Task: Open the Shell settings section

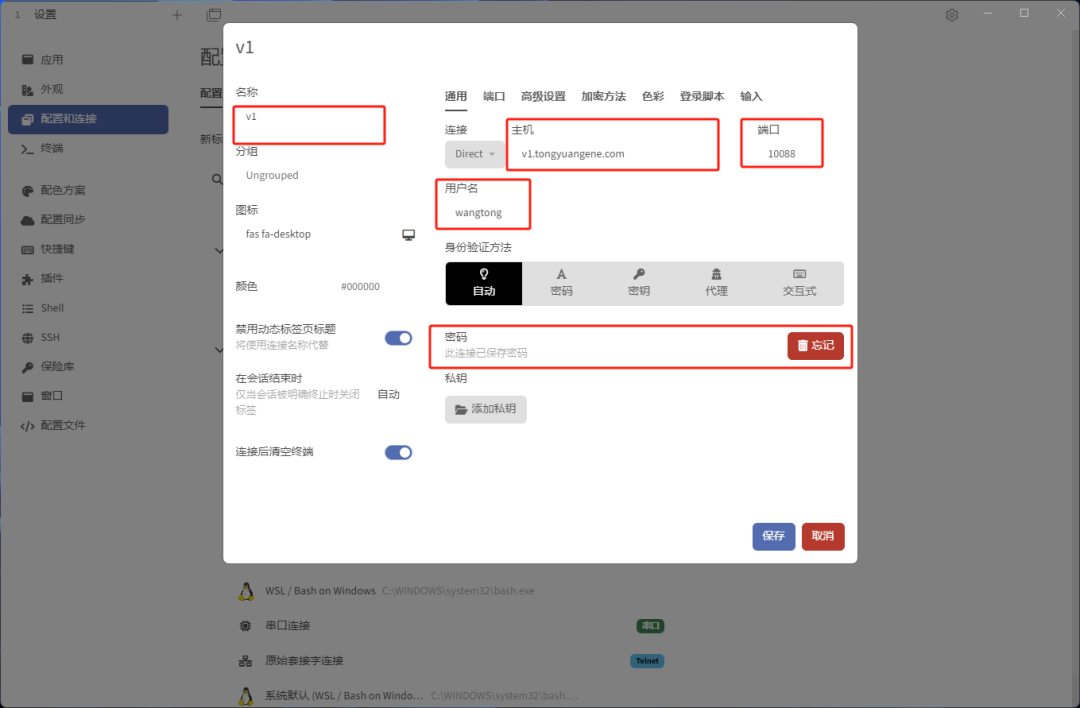Action: pyautogui.click(x=88, y=308)
